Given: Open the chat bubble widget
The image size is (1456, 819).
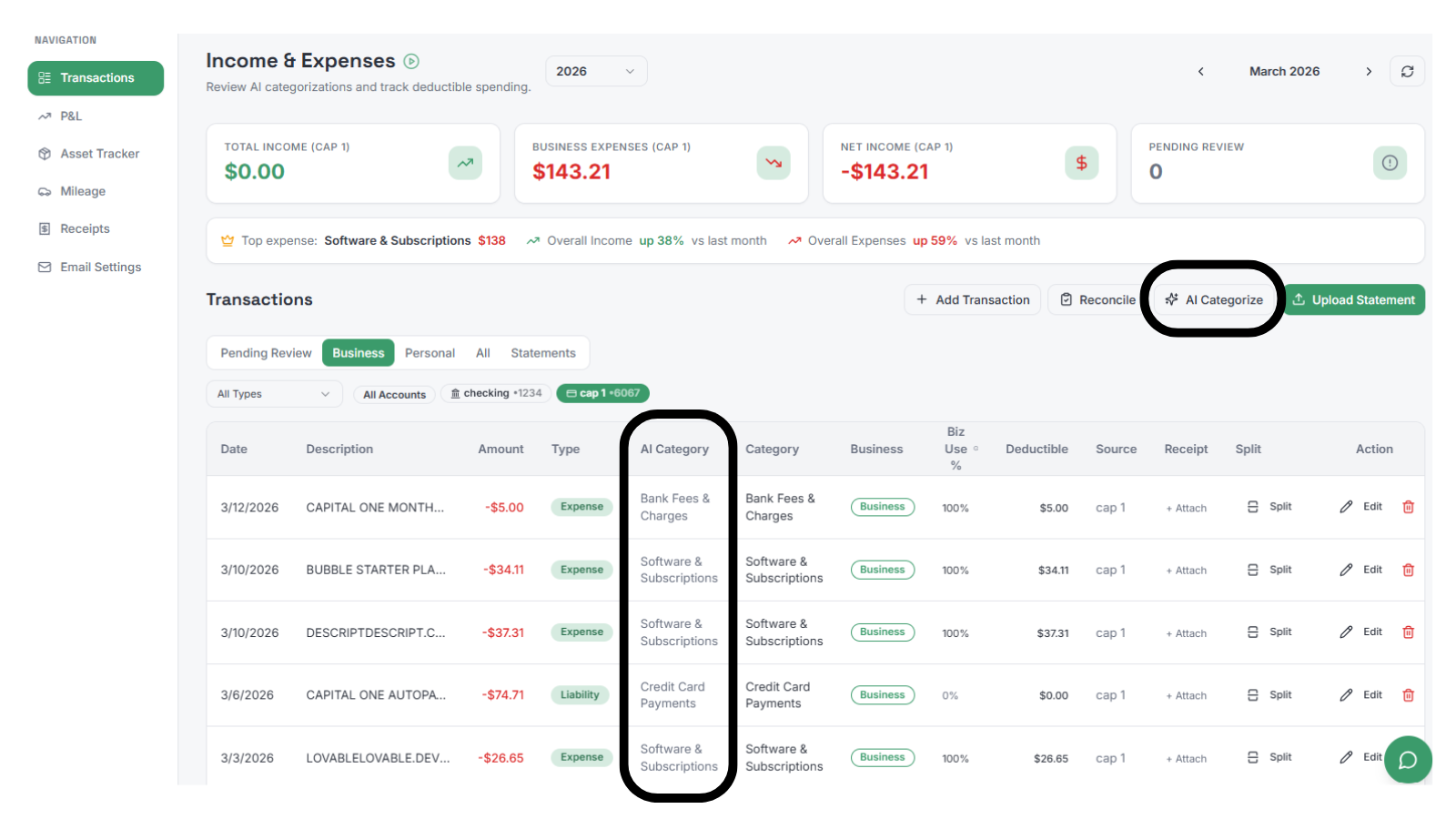Looking at the screenshot, I should [x=1408, y=760].
